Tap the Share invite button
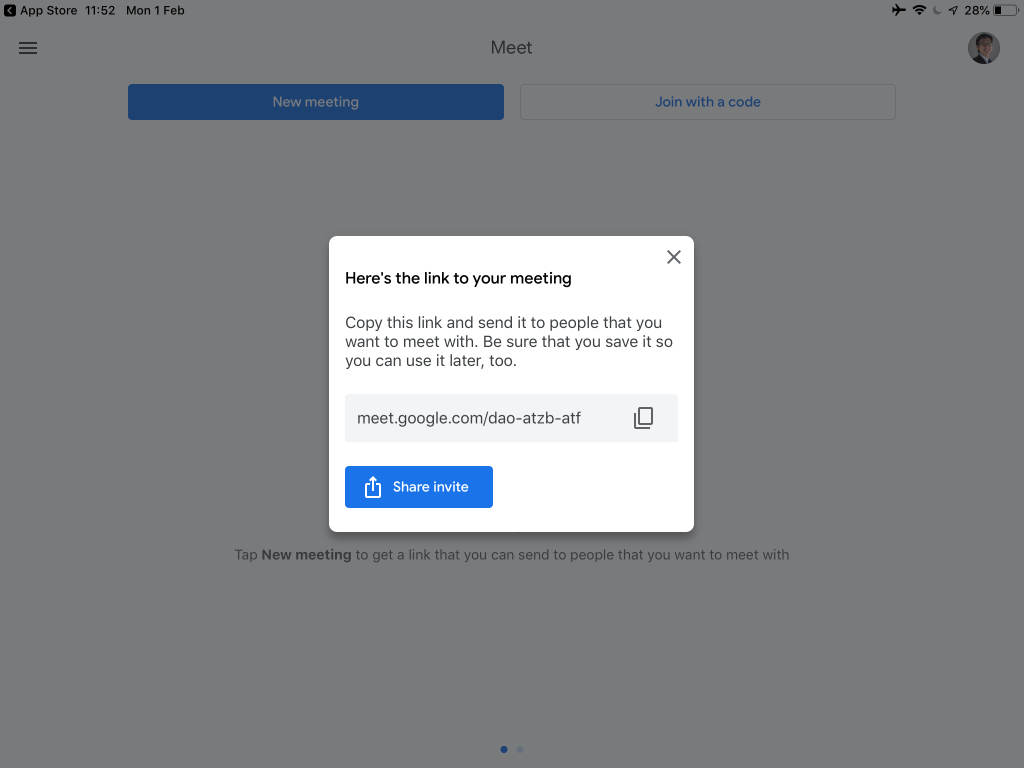 click(x=418, y=487)
